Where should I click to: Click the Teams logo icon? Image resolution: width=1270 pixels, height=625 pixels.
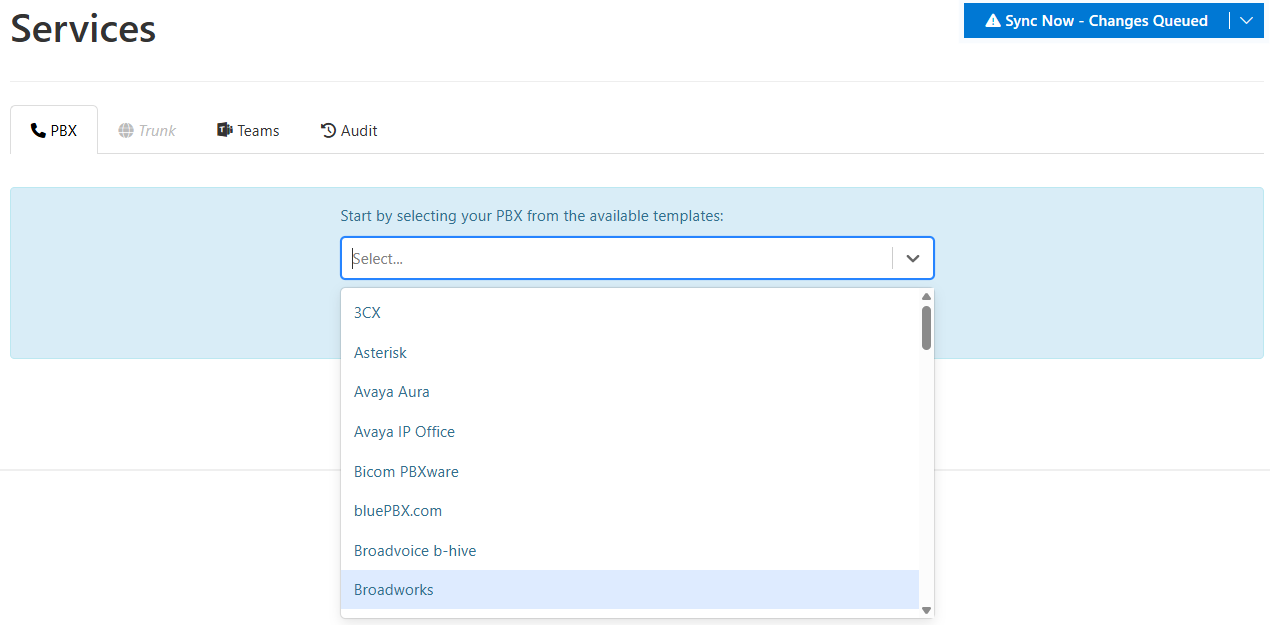click(x=225, y=130)
